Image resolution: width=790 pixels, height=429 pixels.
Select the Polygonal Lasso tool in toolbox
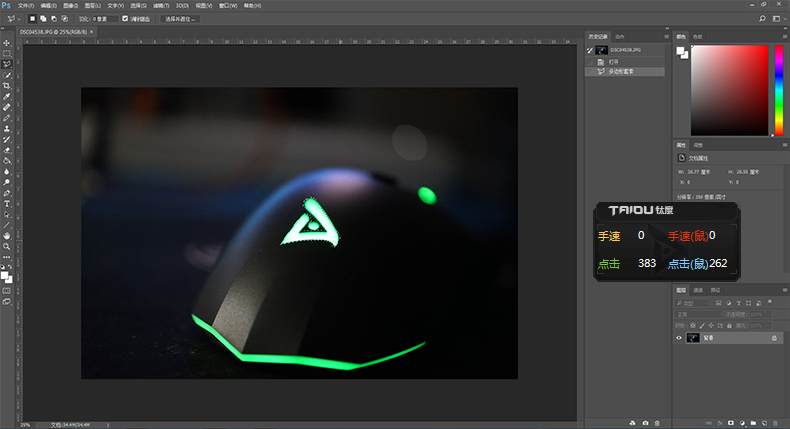pyautogui.click(x=7, y=65)
